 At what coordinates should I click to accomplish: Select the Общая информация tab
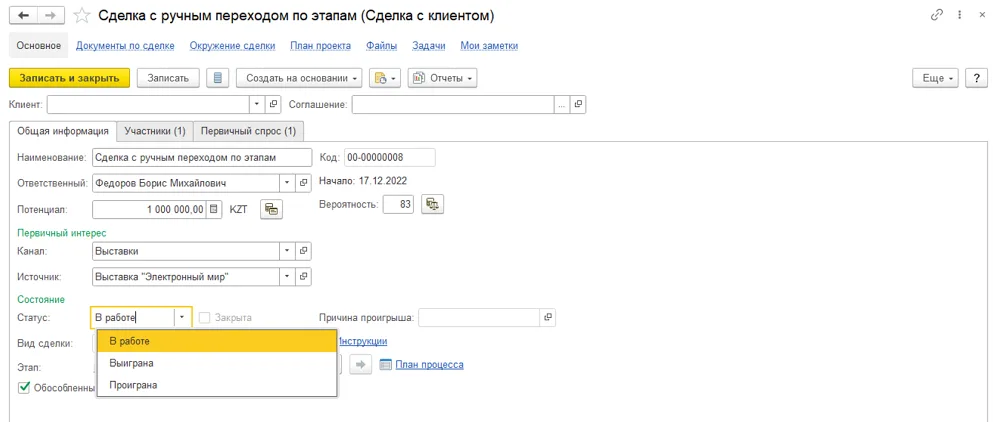pyautogui.click(x=62, y=131)
